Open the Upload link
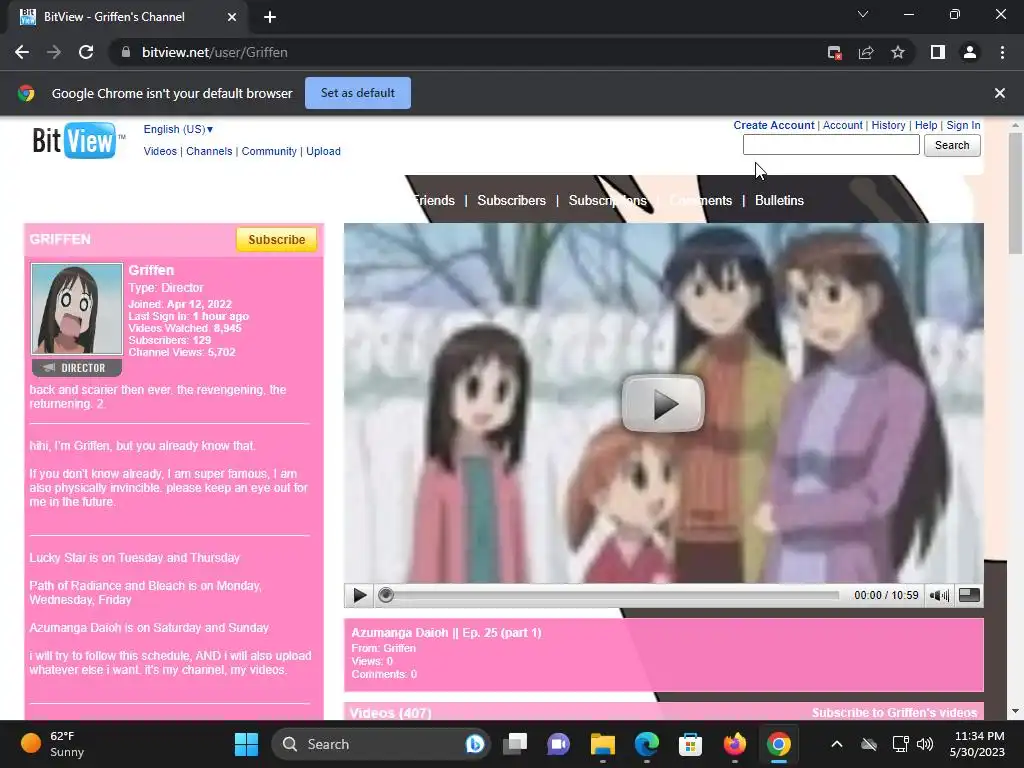This screenshot has height=768, width=1024. click(x=323, y=151)
